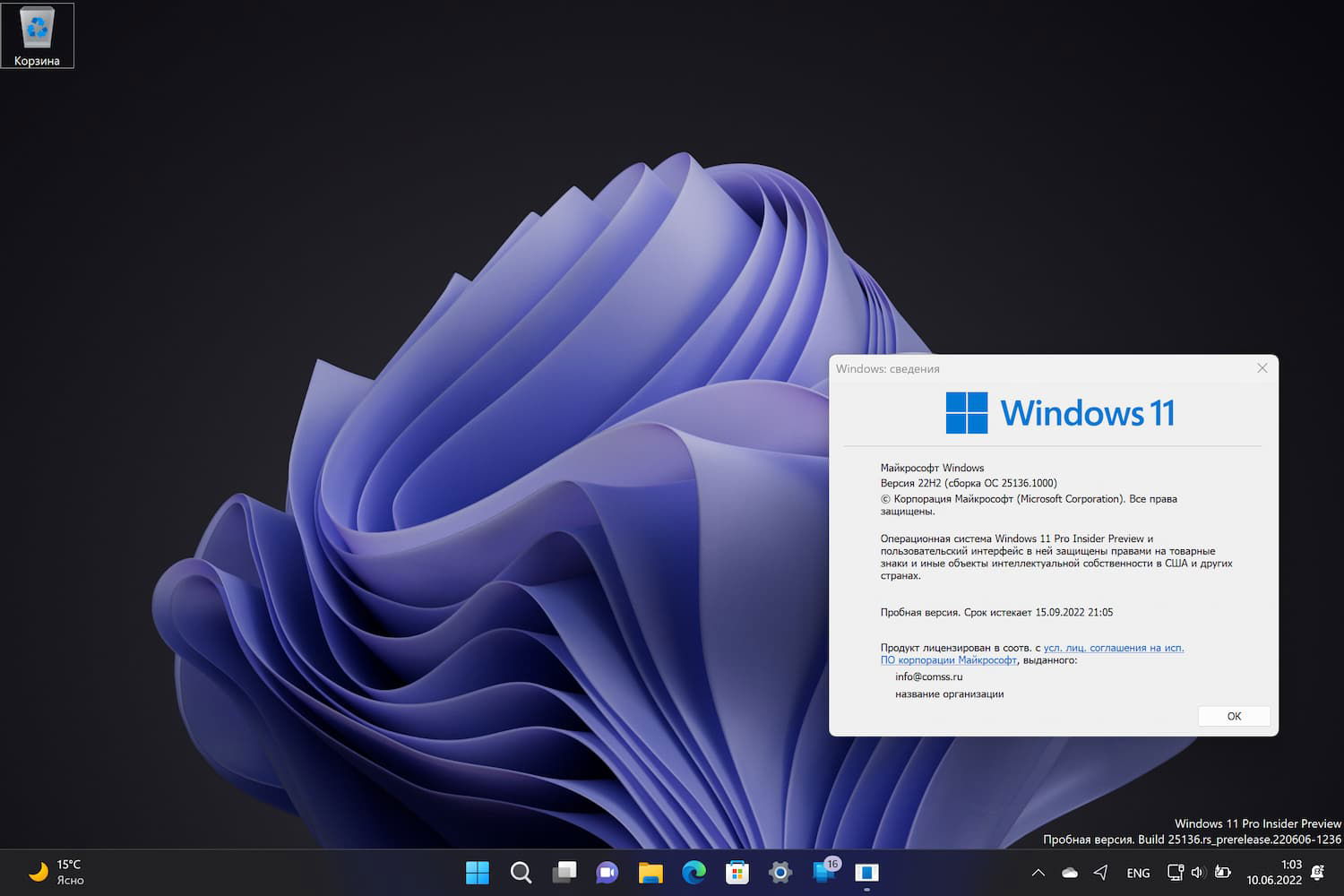Click 'Версия 22H2 (сборка ОС 25136.1000)' text
Viewport: 1344px width, 896px height.
(969, 483)
